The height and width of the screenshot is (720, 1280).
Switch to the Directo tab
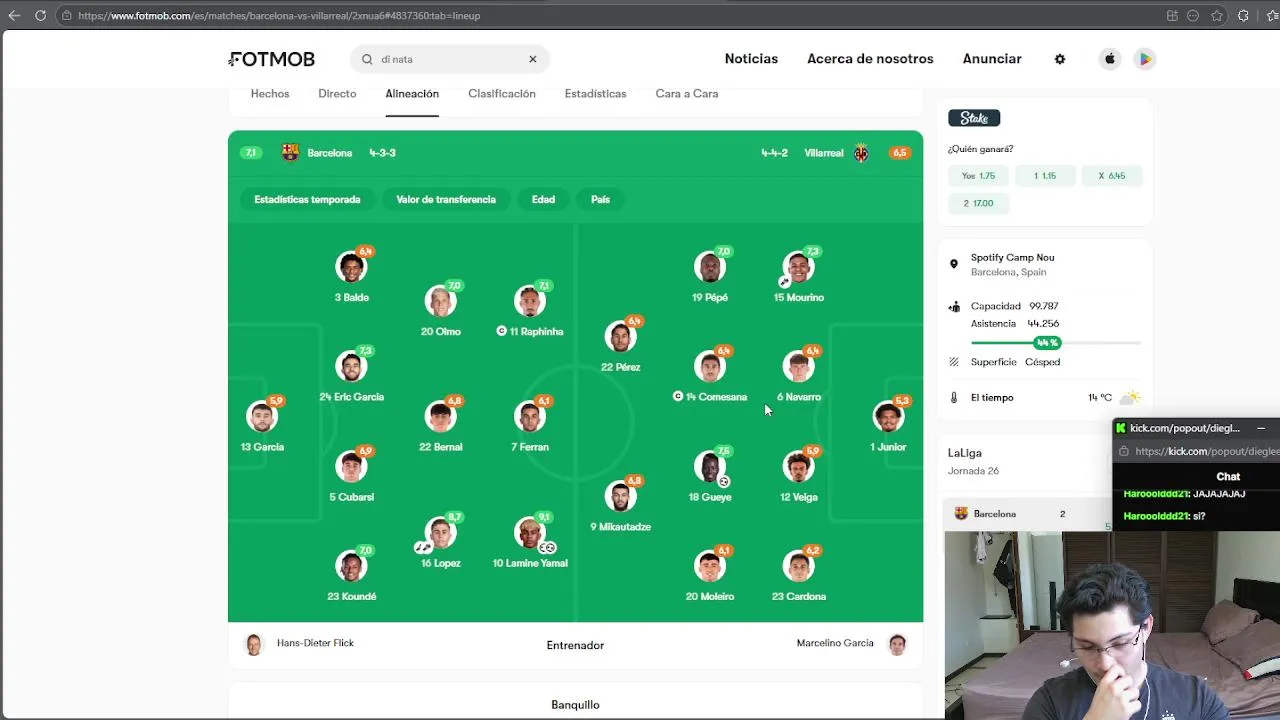point(337,94)
